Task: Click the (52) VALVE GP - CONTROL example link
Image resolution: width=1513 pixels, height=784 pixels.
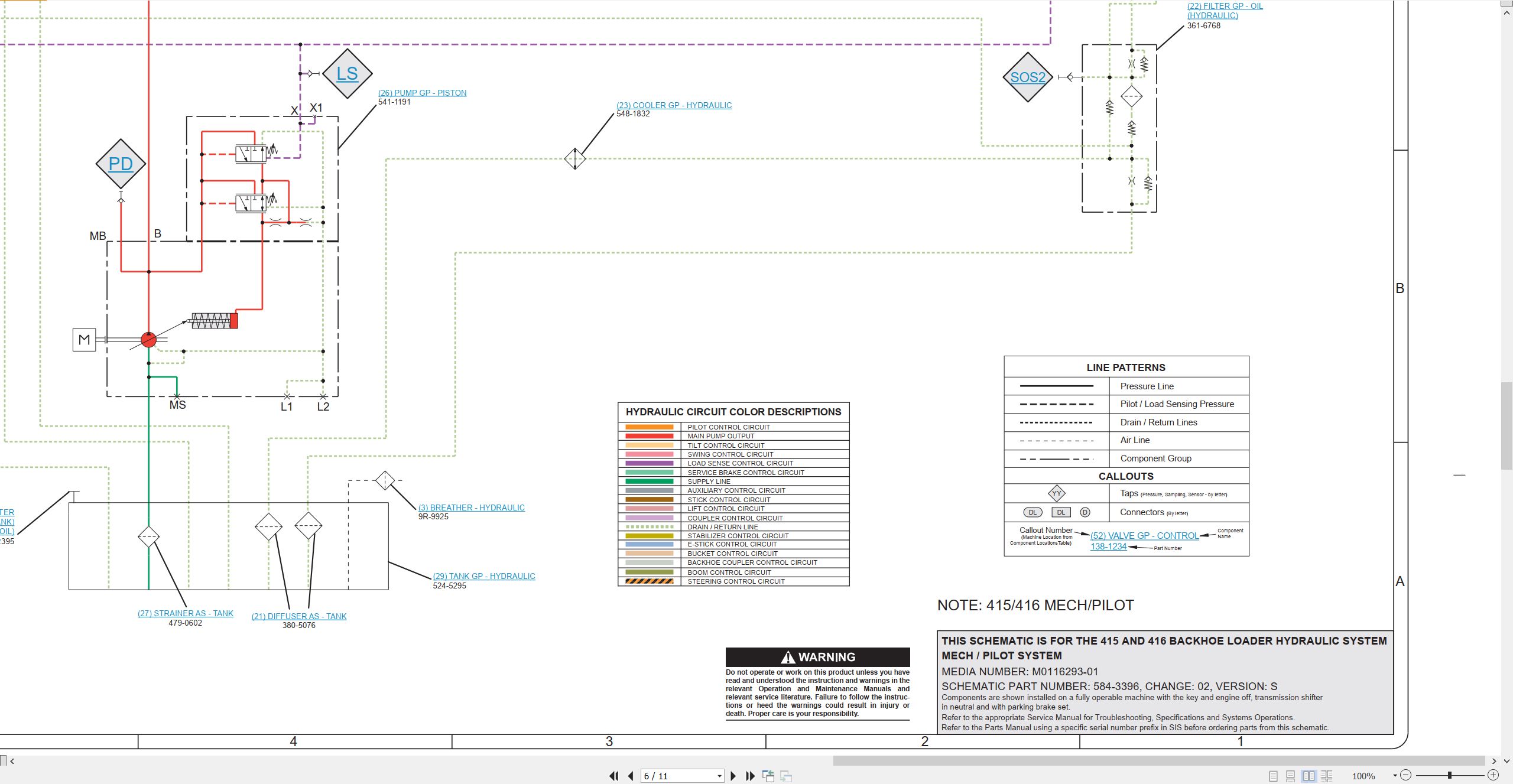Action: pos(1144,536)
